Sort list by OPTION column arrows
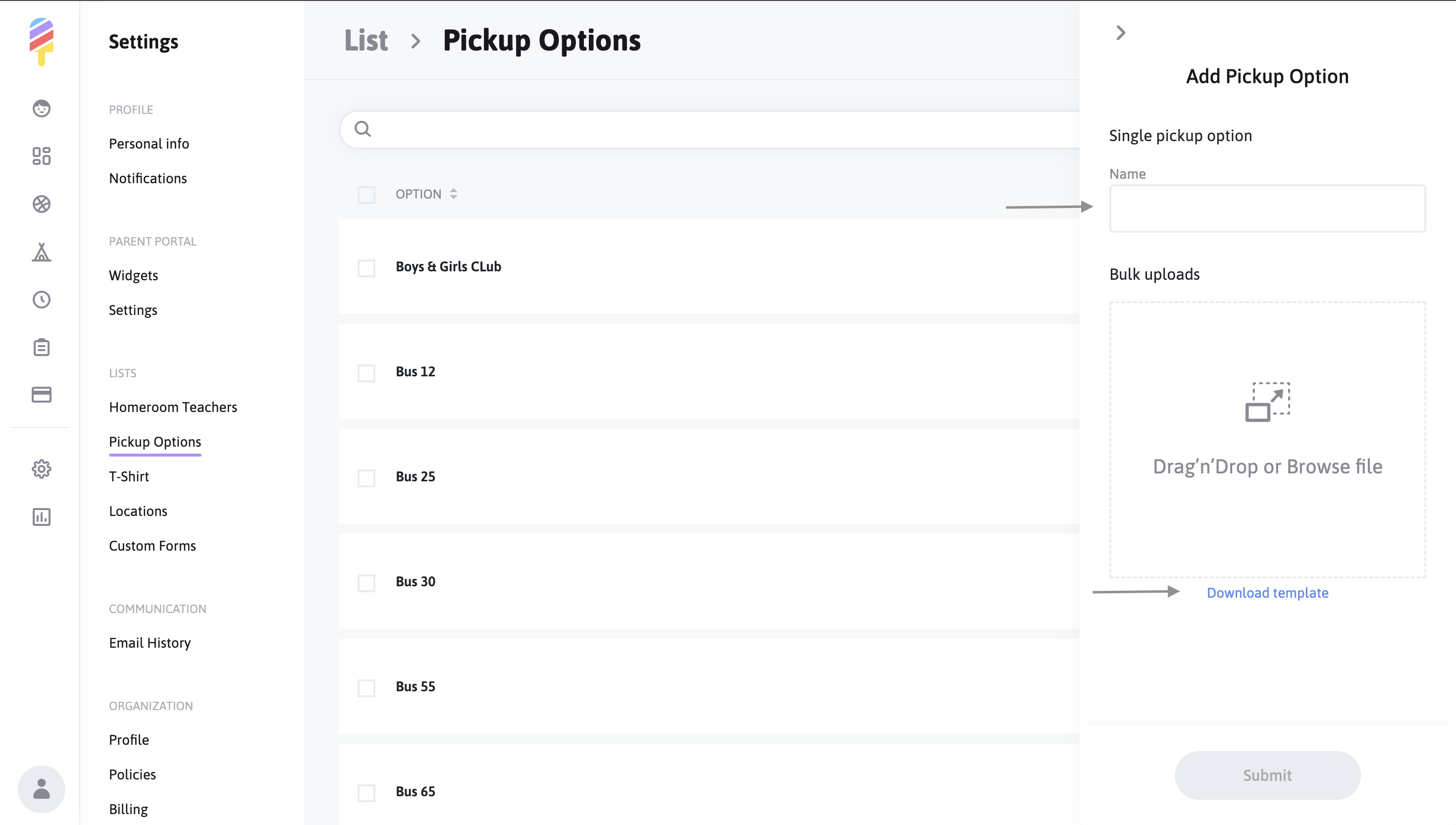The width and height of the screenshot is (1456, 825). coord(453,194)
